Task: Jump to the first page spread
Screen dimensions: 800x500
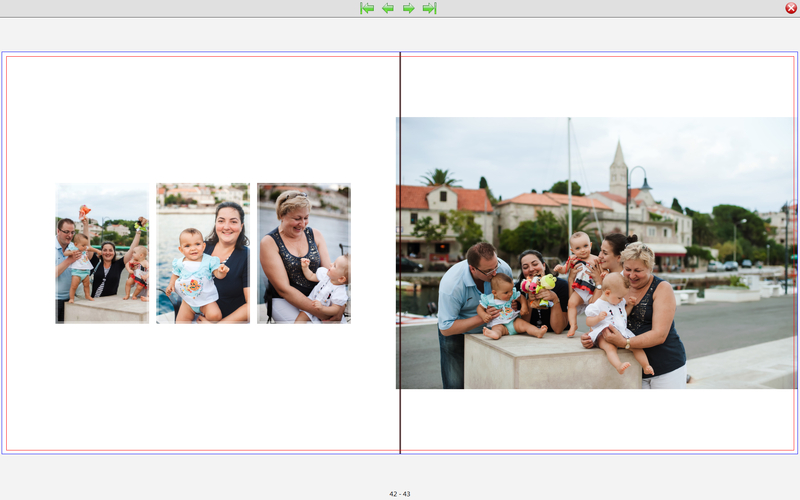Action: (367, 8)
